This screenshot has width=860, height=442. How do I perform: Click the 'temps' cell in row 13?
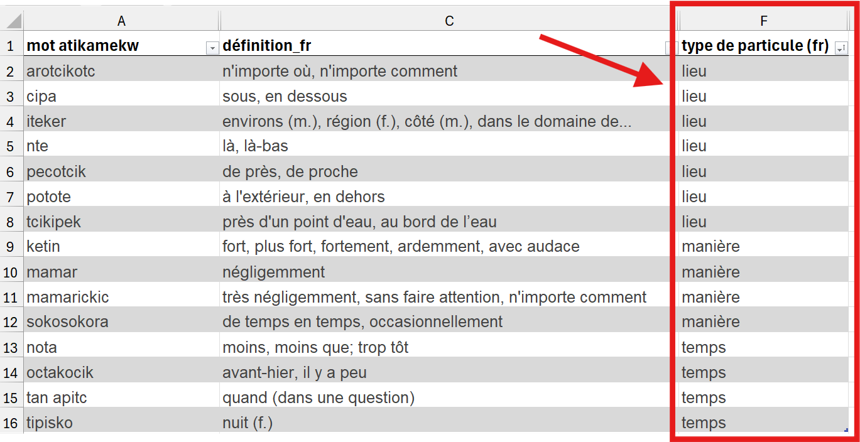(x=763, y=347)
